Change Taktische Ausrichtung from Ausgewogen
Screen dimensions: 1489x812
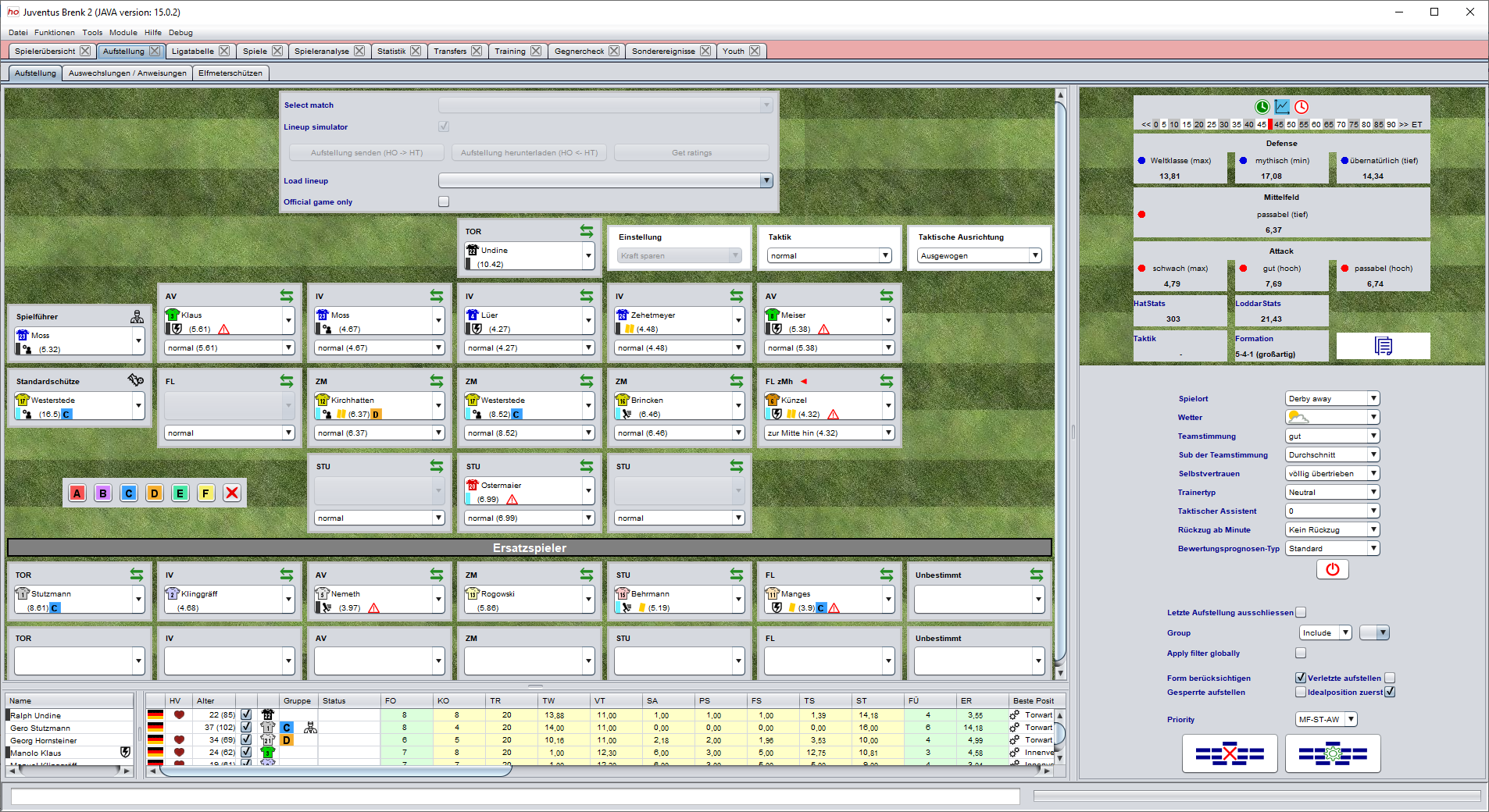pyautogui.click(x=1035, y=255)
